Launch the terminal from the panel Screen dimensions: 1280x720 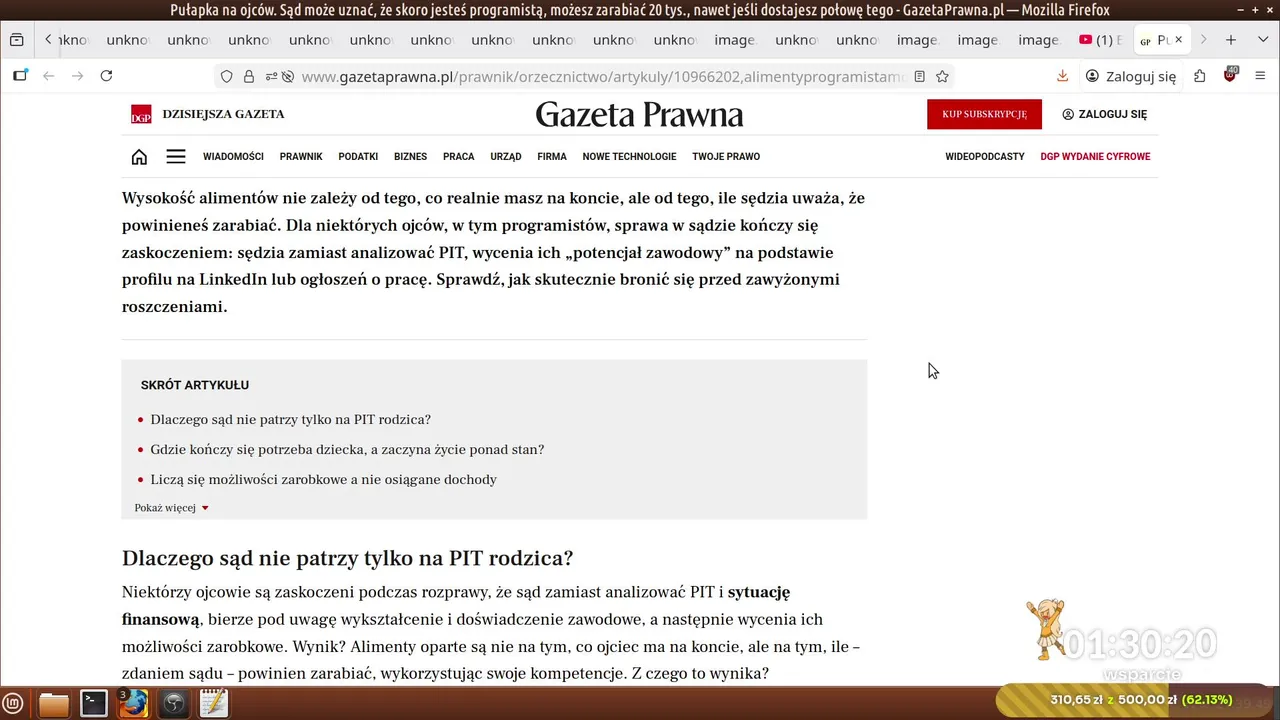click(x=94, y=704)
